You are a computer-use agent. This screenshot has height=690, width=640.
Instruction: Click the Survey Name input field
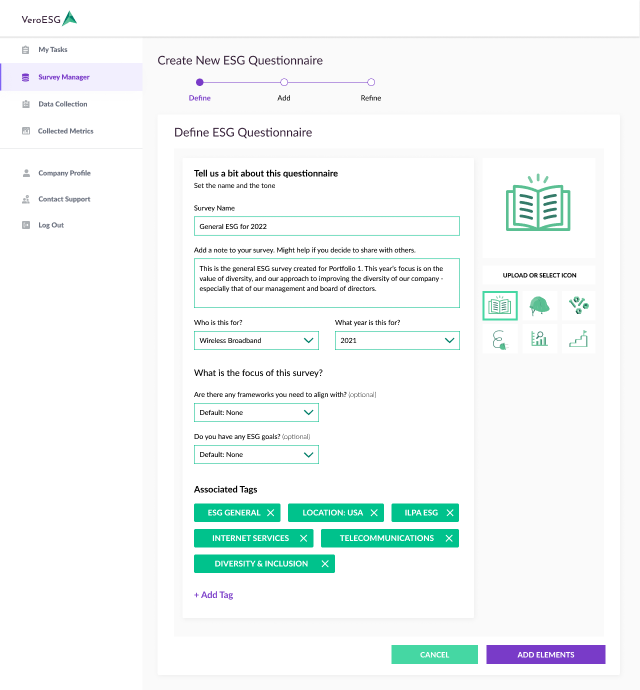point(326,227)
